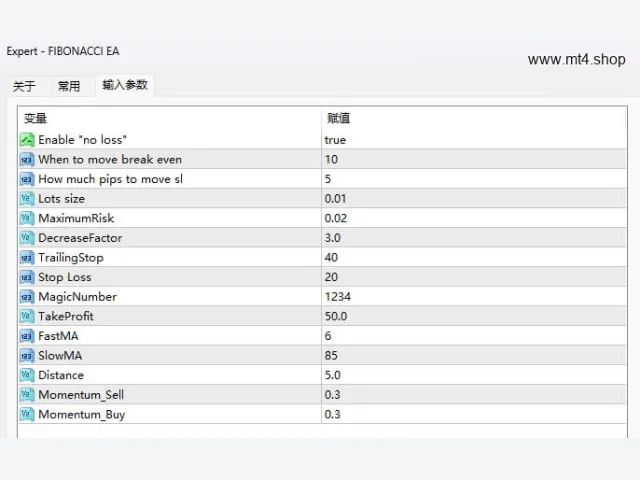This screenshot has width=640, height=480.
Task: Click the boolean icon beside Enable "no loss"
Action: [27, 140]
